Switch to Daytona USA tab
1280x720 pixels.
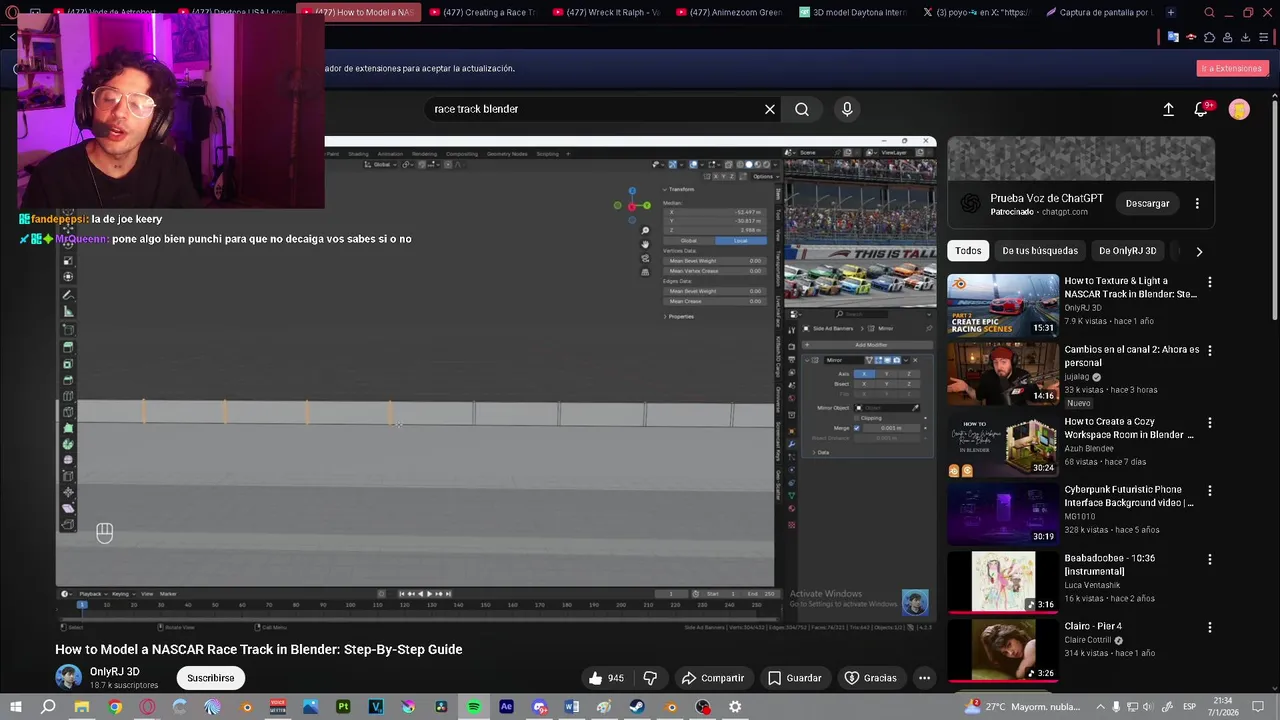(x=234, y=12)
